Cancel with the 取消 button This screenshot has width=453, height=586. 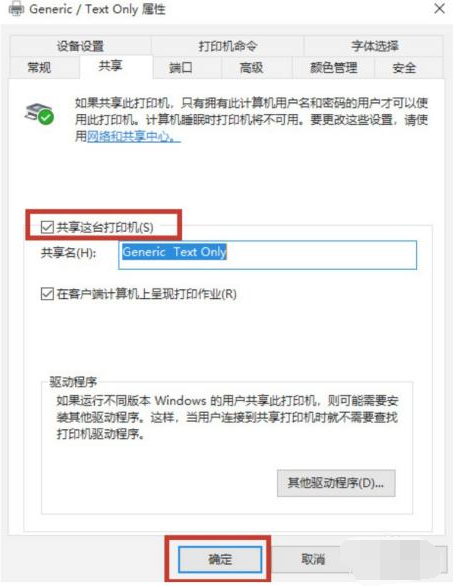313,559
